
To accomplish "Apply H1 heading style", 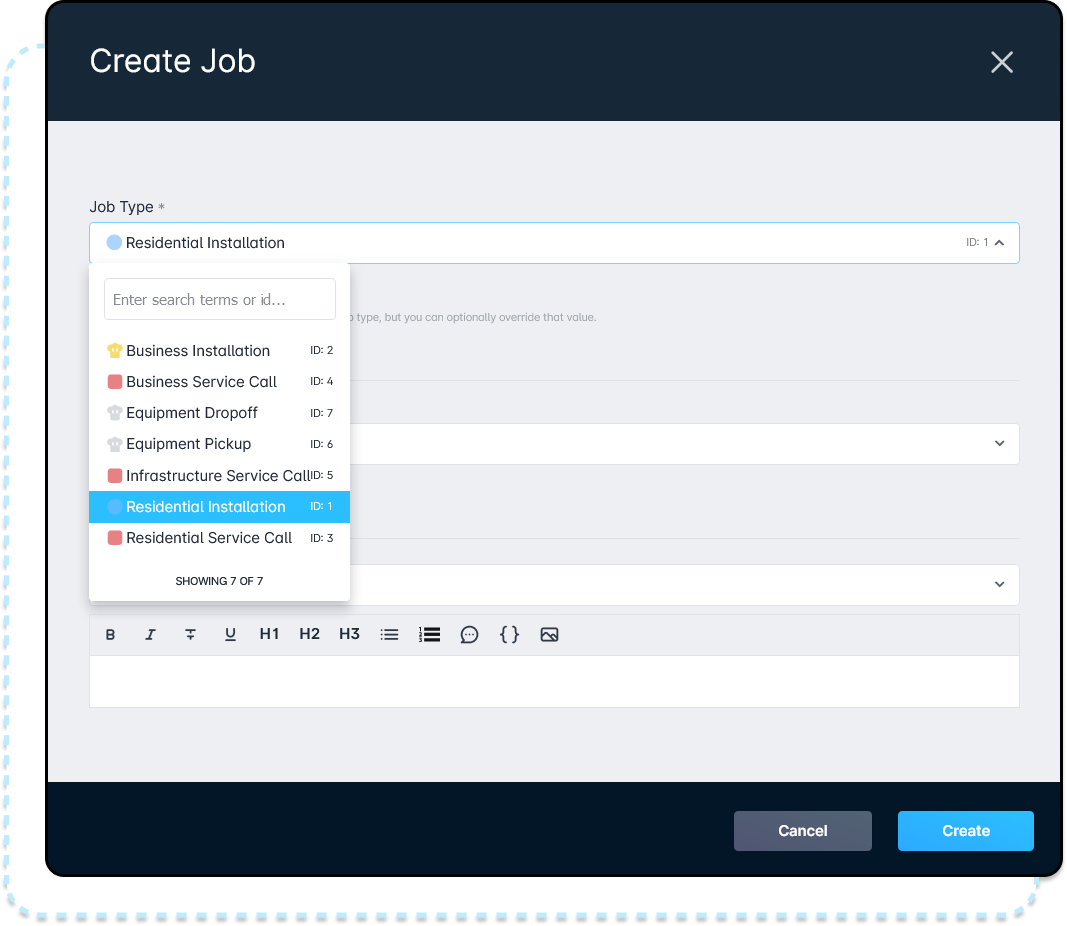I will click(269, 634).
